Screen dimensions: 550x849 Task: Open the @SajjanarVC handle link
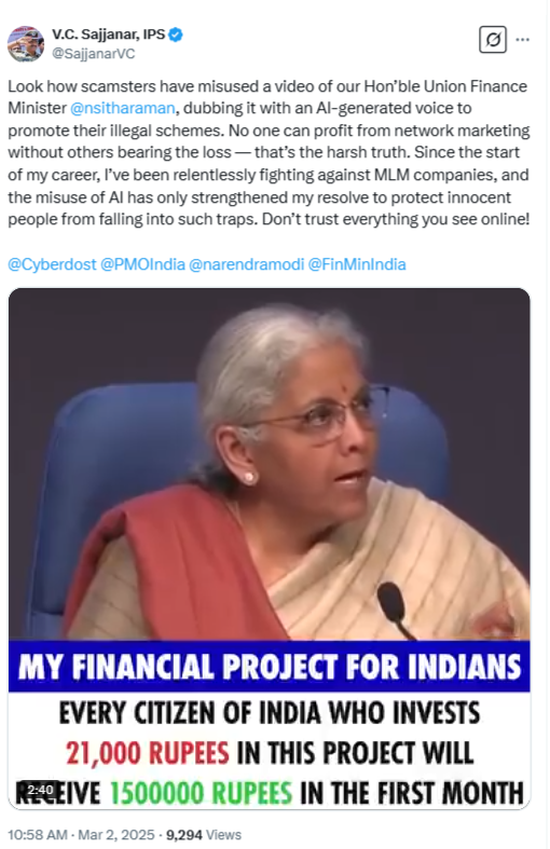point(93,54)
